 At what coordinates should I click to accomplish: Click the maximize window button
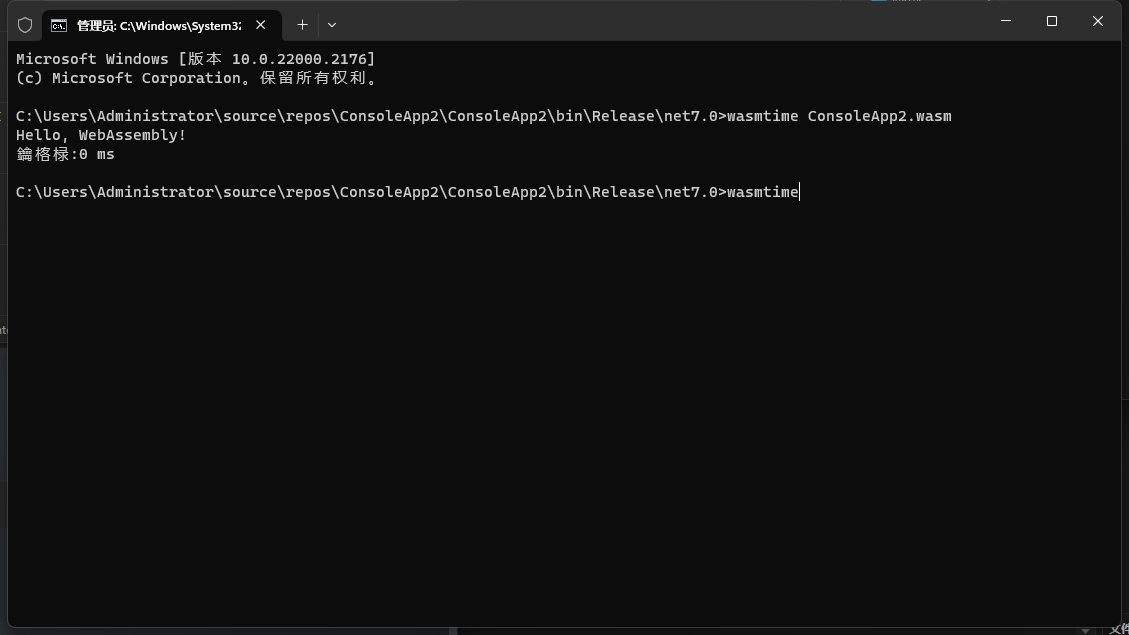point(1051,21)
